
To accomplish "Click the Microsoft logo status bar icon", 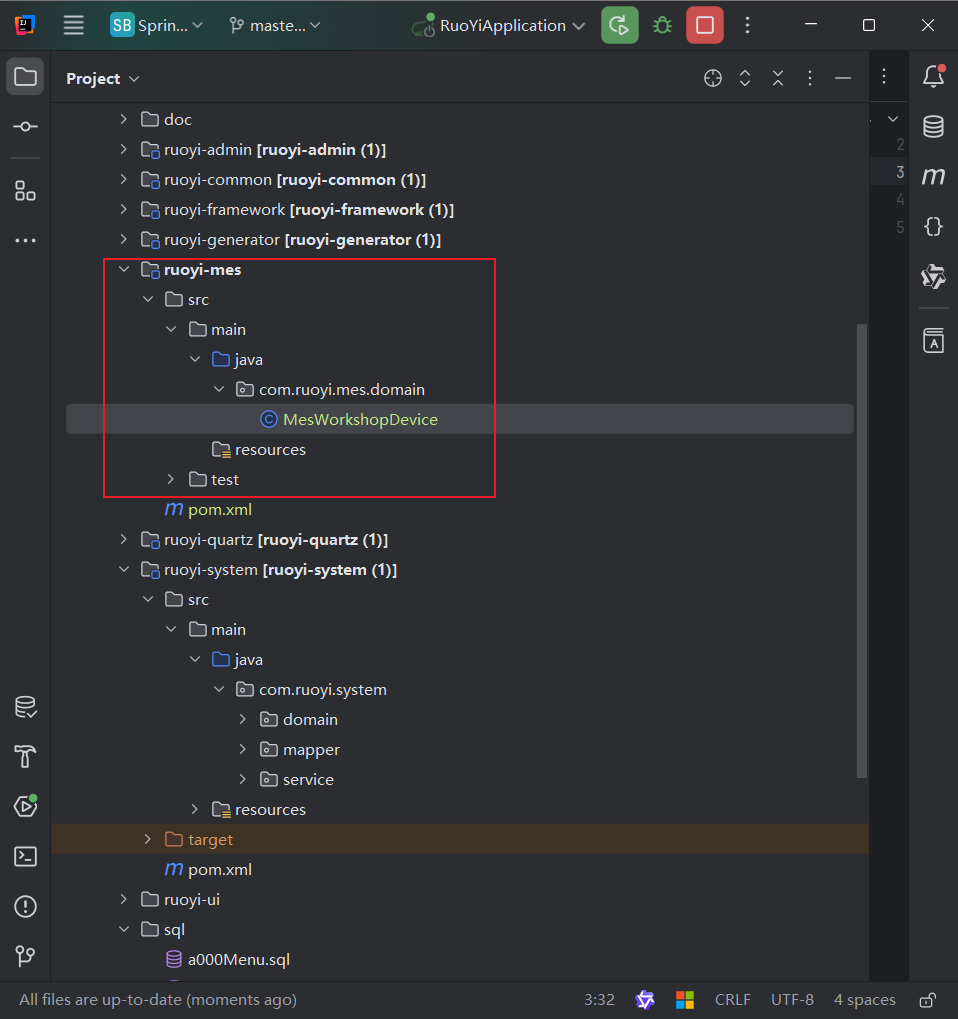I will click(685, 1000).
